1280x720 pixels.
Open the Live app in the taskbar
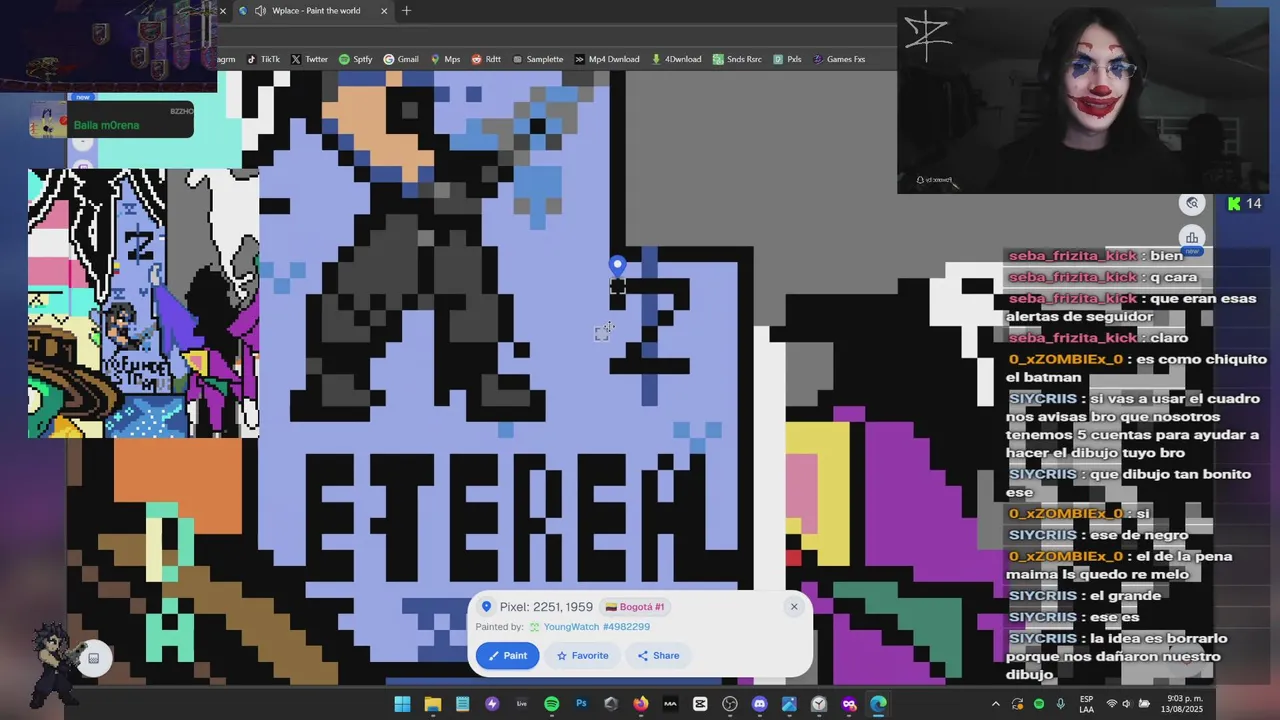[521, 704]
